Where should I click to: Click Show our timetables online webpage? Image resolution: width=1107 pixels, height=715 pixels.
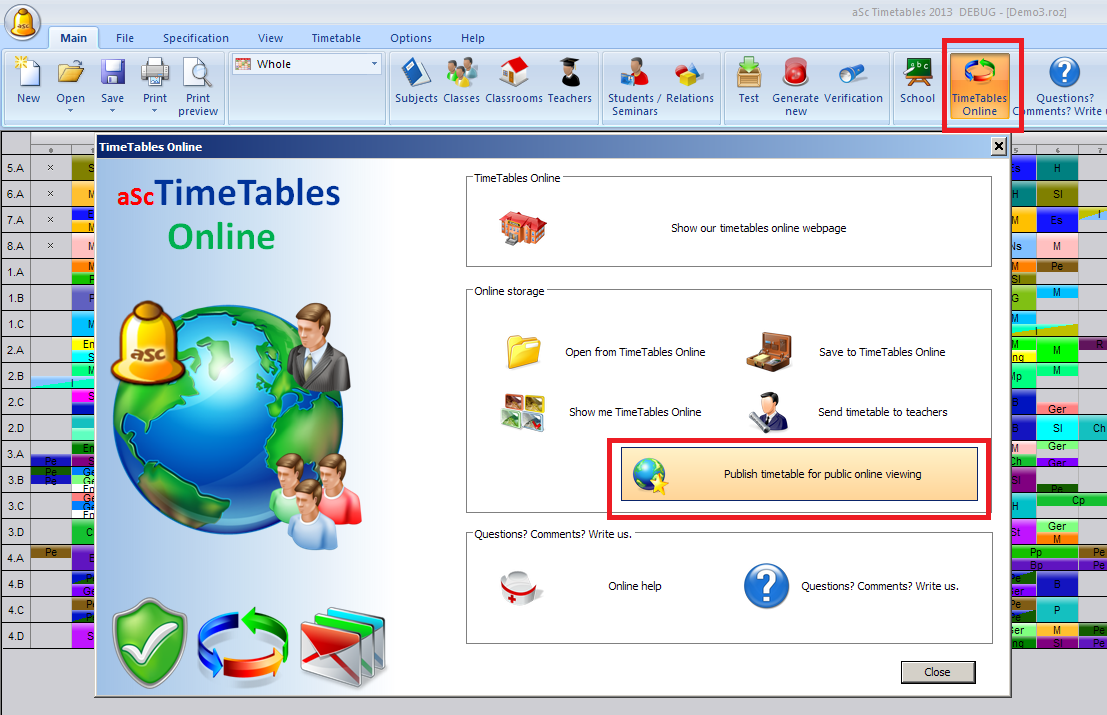(x=758, y=228)
